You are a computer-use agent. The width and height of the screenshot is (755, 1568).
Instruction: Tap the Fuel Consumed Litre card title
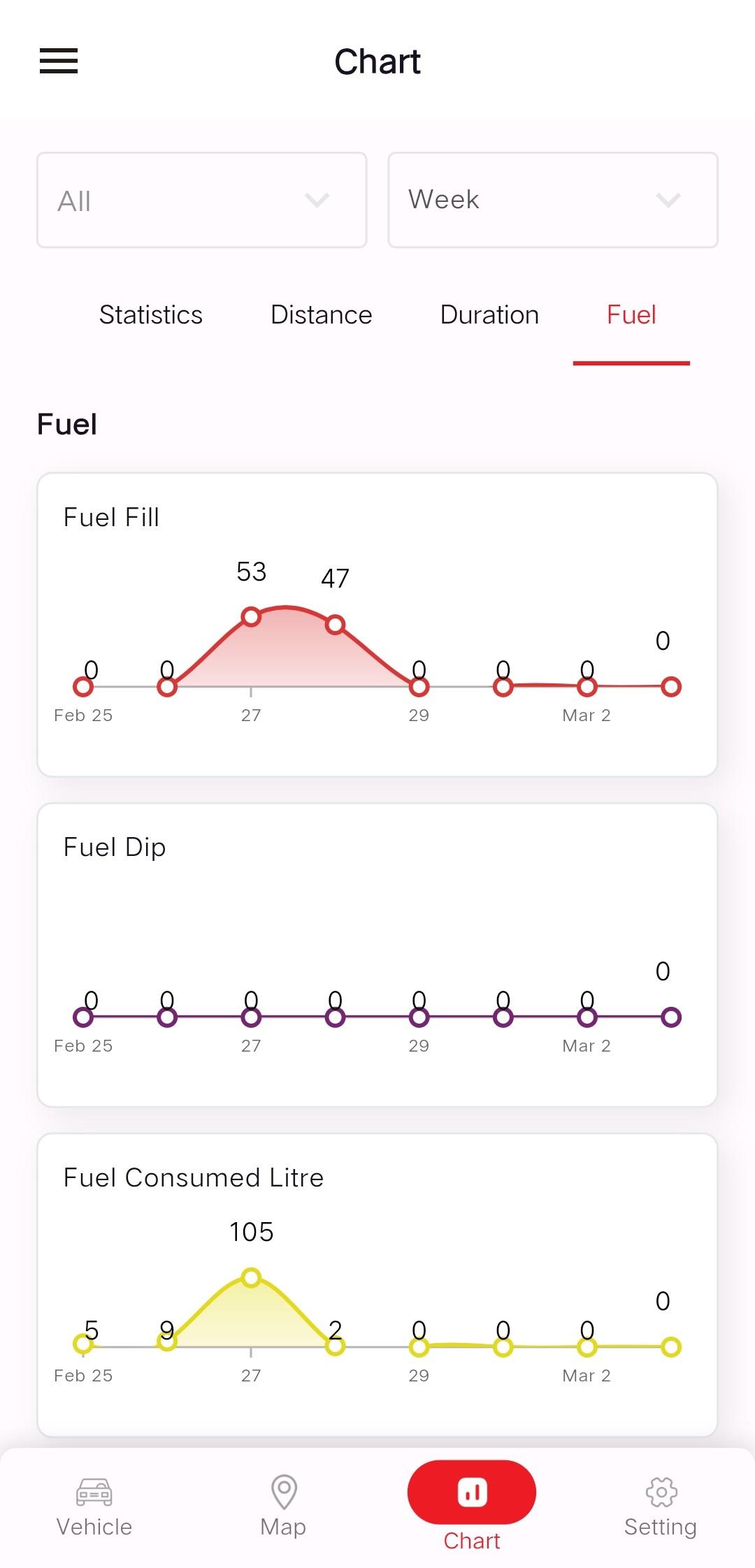[194, 1177]
